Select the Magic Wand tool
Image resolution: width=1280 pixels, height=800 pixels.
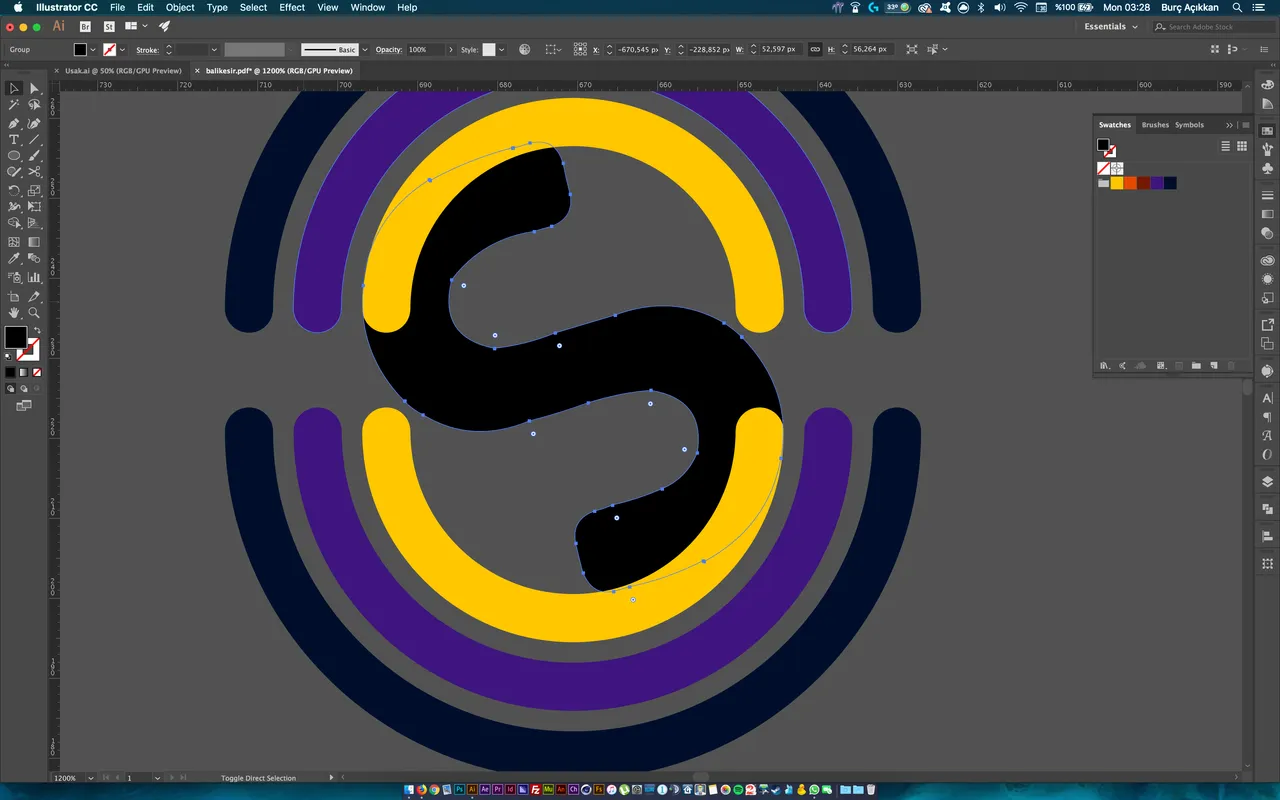click(14, 105)
